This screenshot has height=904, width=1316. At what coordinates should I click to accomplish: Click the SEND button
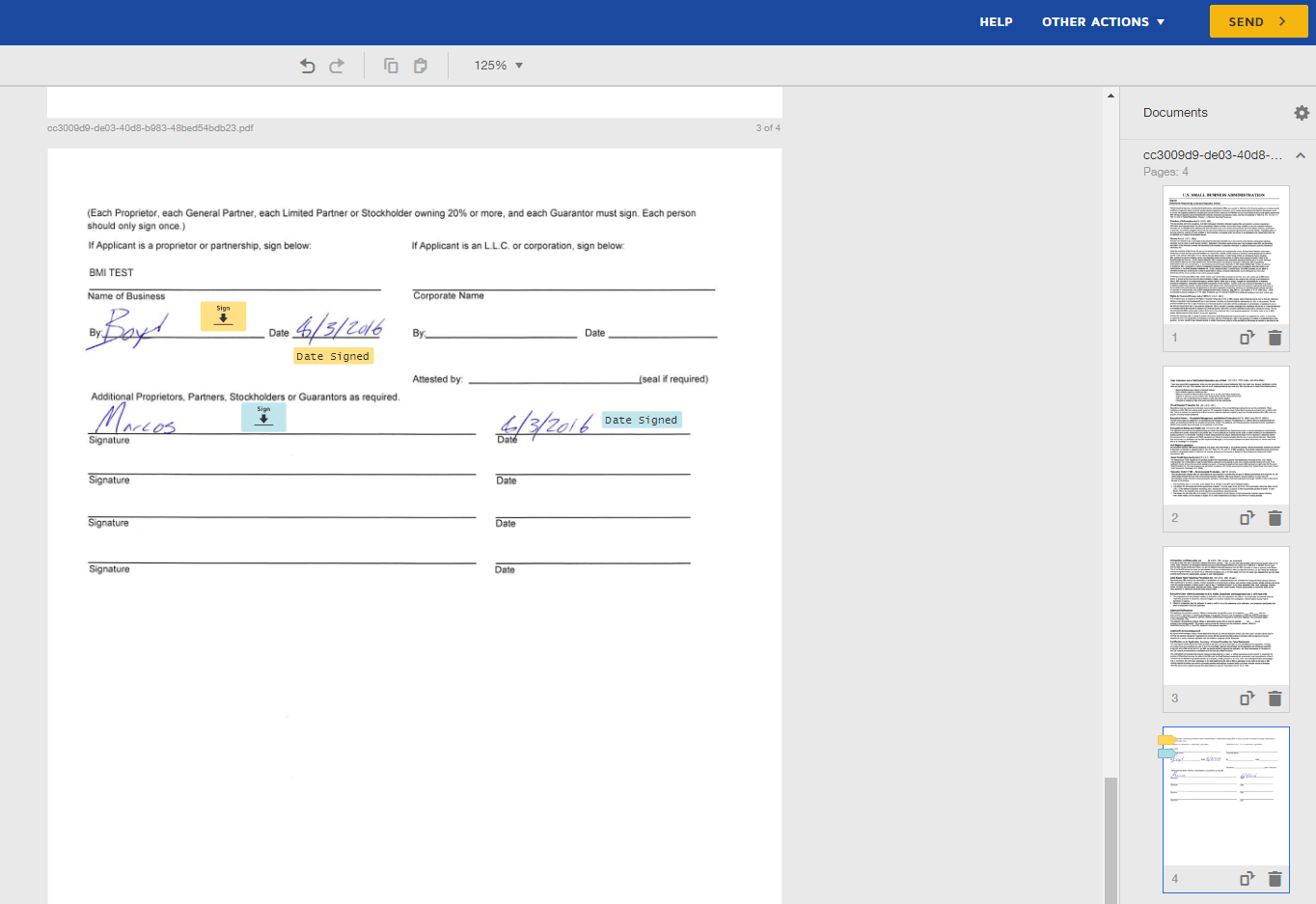coord(1257,20)
